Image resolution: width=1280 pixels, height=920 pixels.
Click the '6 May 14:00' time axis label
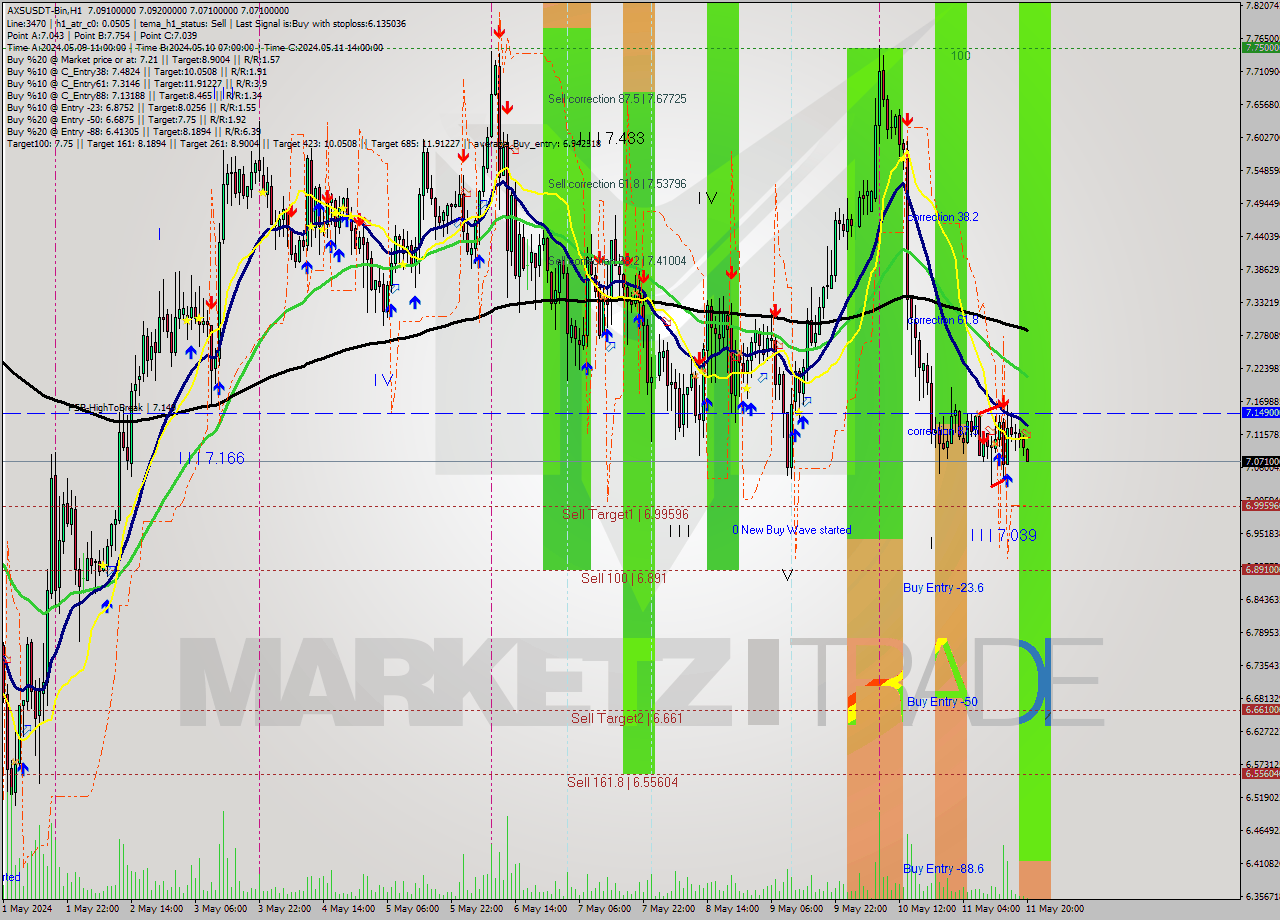click(x=541, y=908)
